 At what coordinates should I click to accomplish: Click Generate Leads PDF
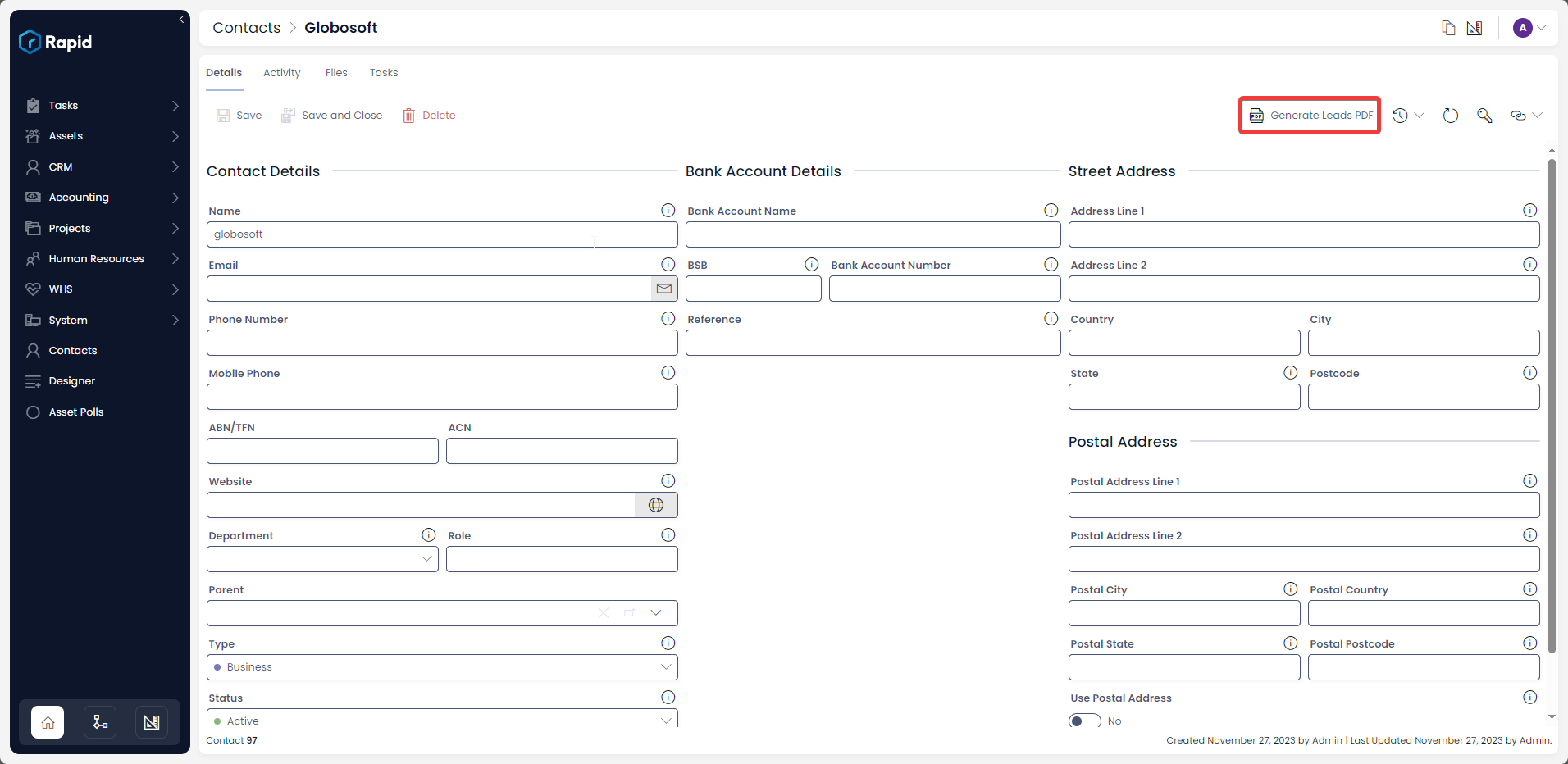tap(1310, 116)
